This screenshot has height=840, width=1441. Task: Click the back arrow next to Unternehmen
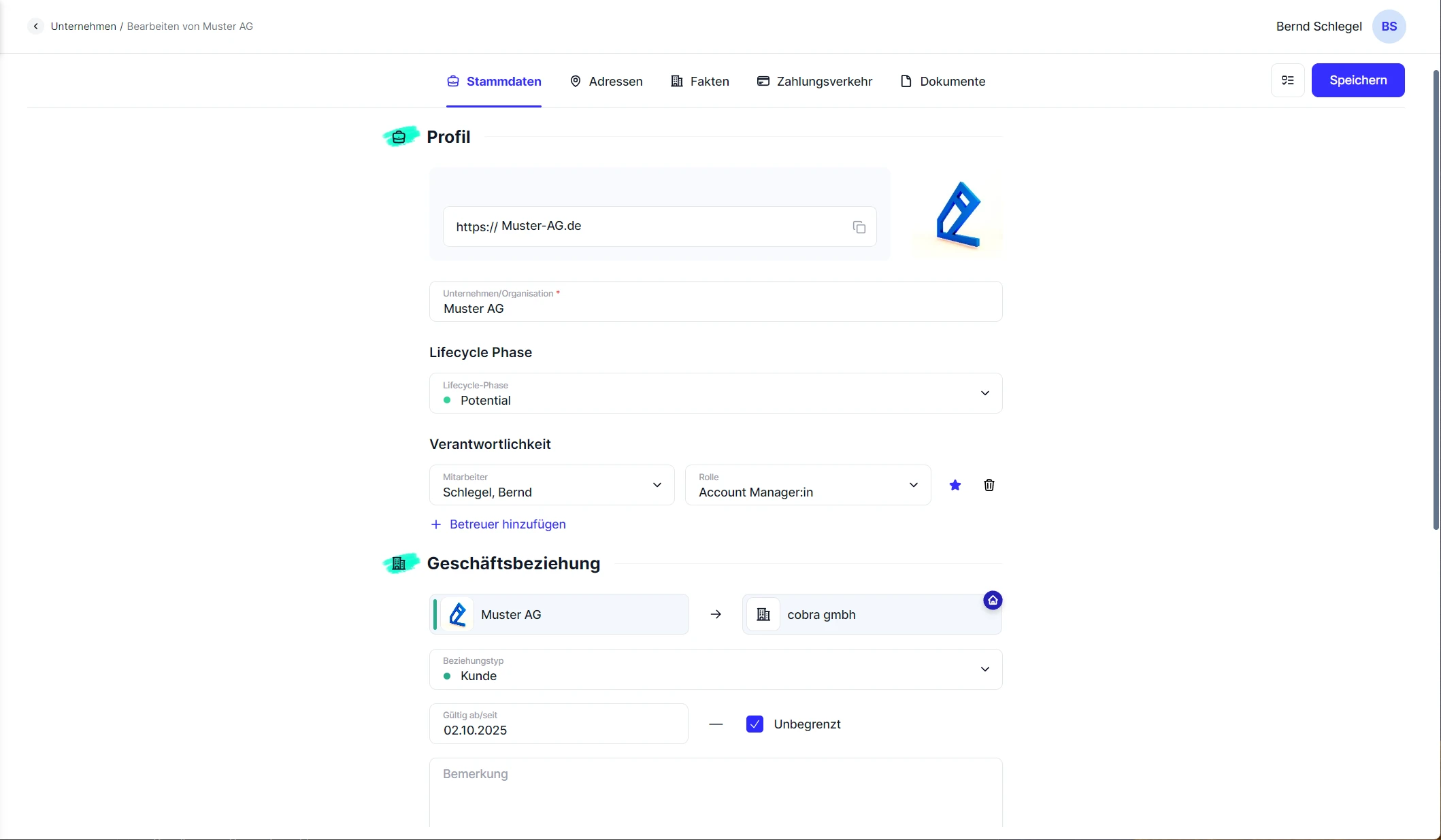click(35, 27)
